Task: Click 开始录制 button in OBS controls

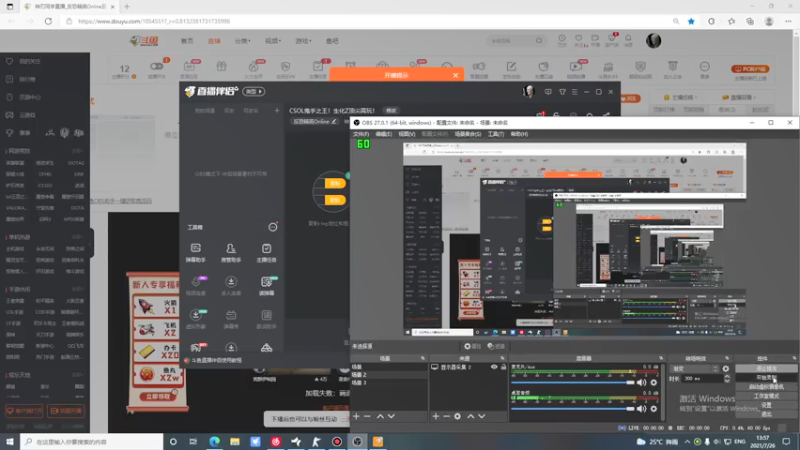Action: 766,378
